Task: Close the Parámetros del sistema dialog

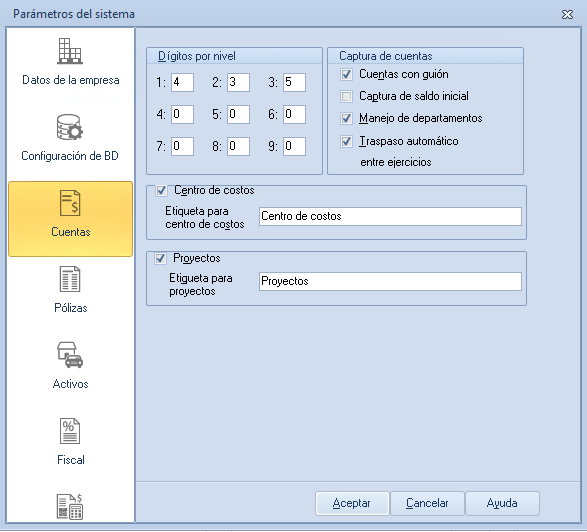Action: 567,15
